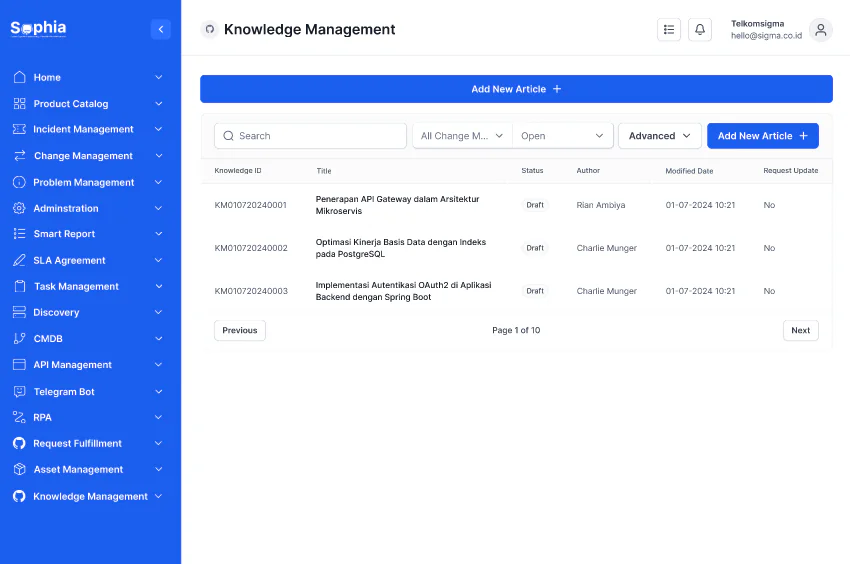Open the All Change M... dropdown
The image size is (850, 564).
[x=462, y=136]
